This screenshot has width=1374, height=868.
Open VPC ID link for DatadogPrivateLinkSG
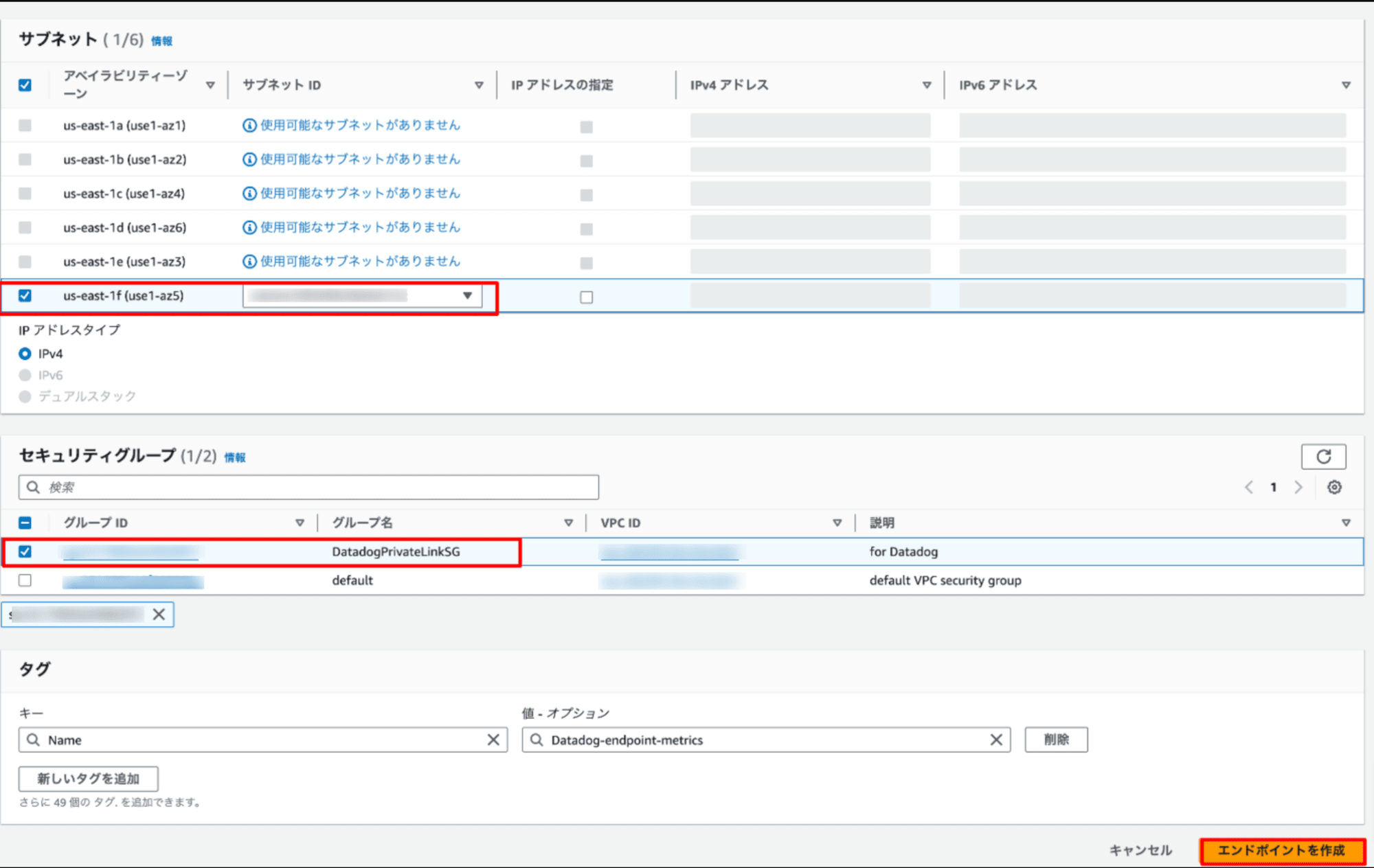click(x=669, y=552)
